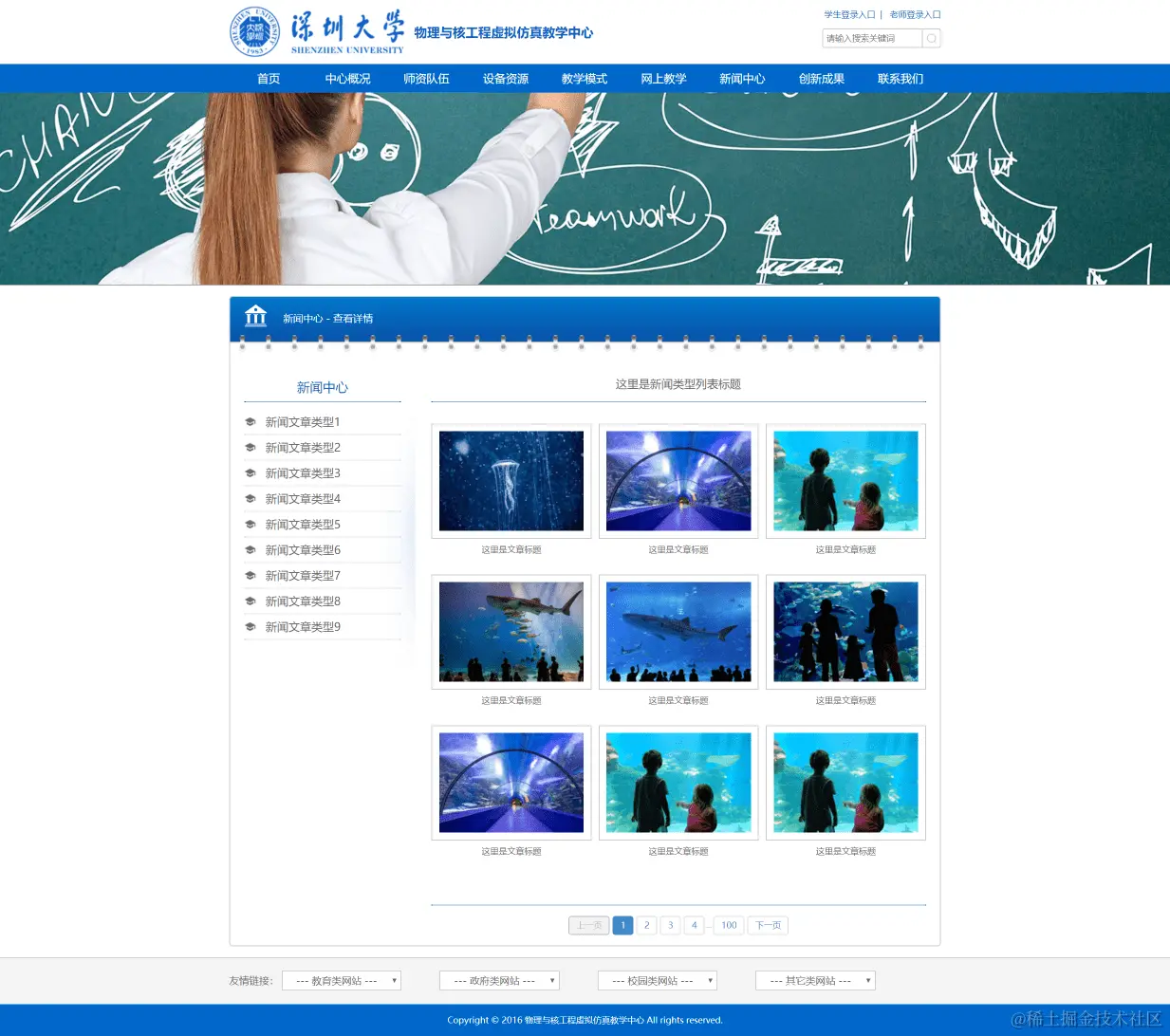
Task: Open the jellyfish article thumbnail
Action: click(511, 480)
